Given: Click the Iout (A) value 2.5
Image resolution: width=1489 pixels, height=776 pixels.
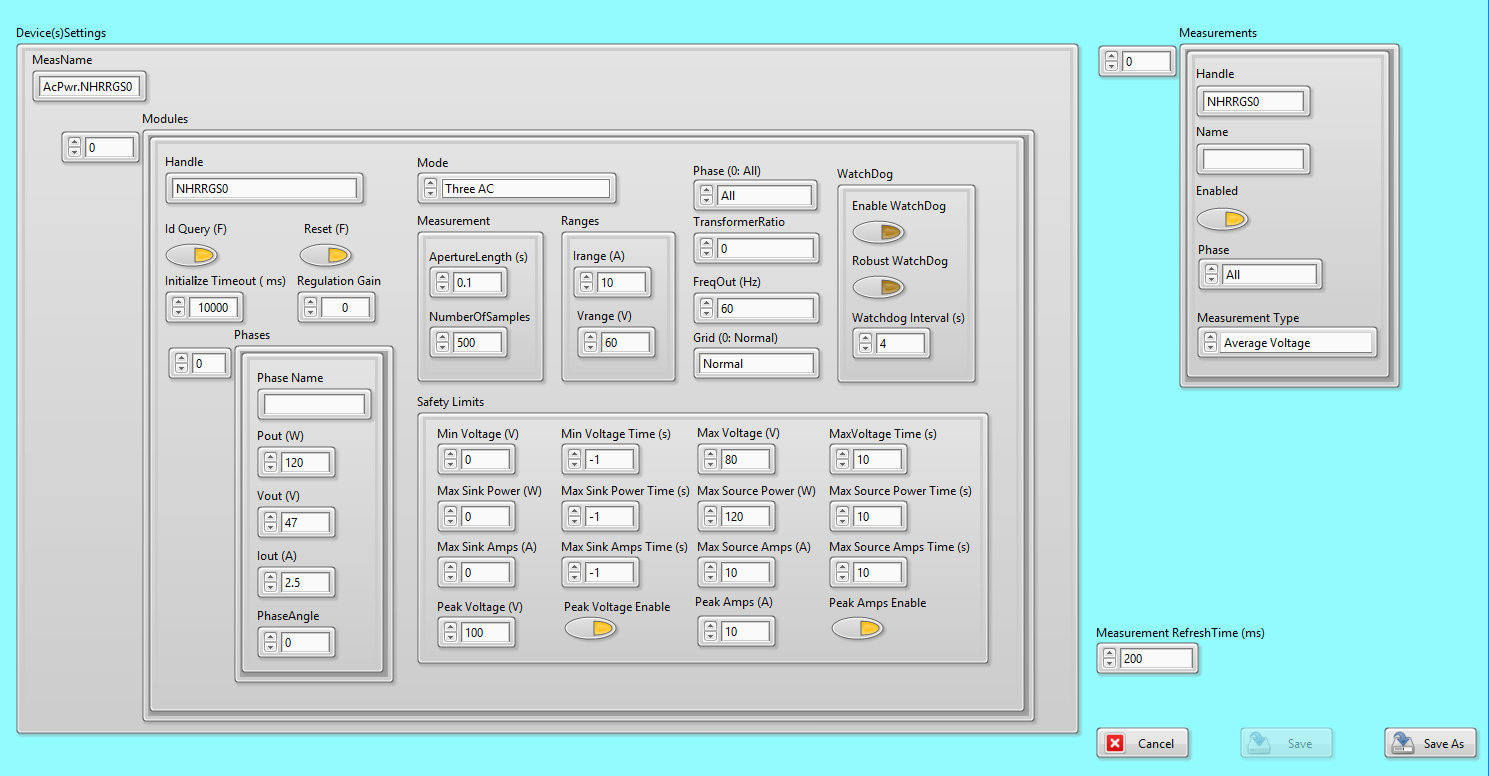Looking at the screenshot, I should (305, 582).
